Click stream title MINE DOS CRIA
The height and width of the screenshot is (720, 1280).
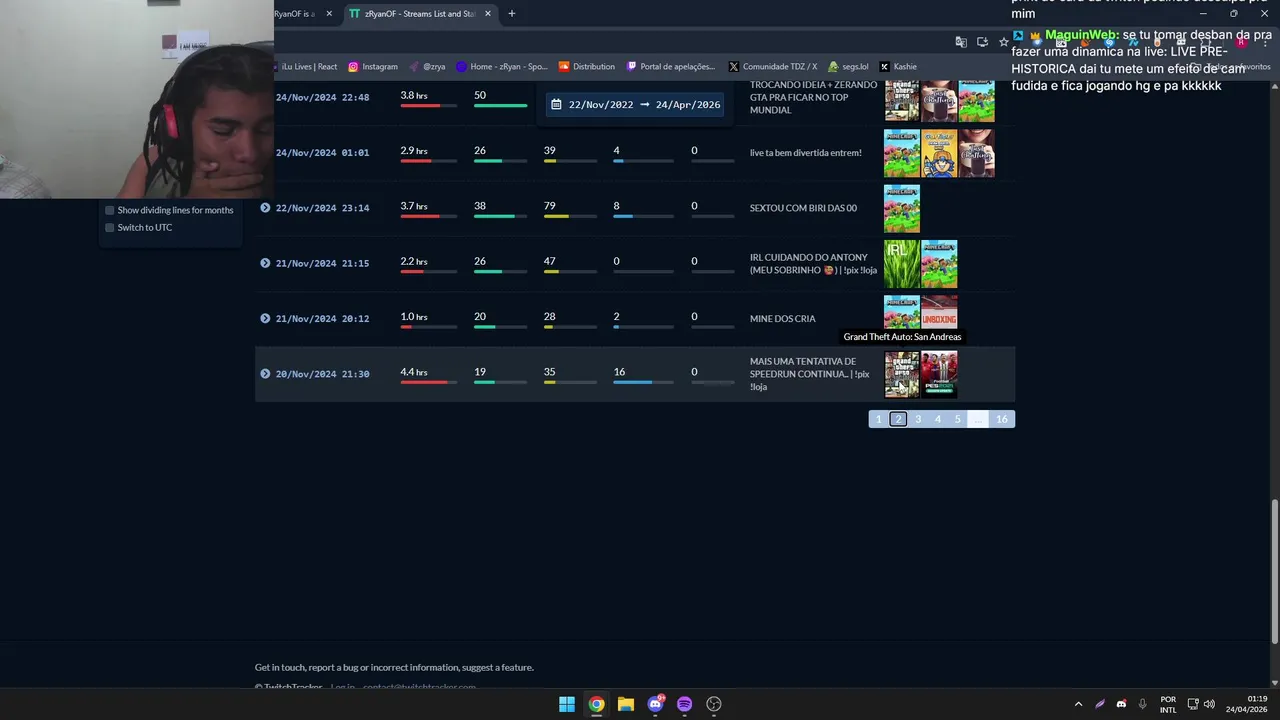782,319
